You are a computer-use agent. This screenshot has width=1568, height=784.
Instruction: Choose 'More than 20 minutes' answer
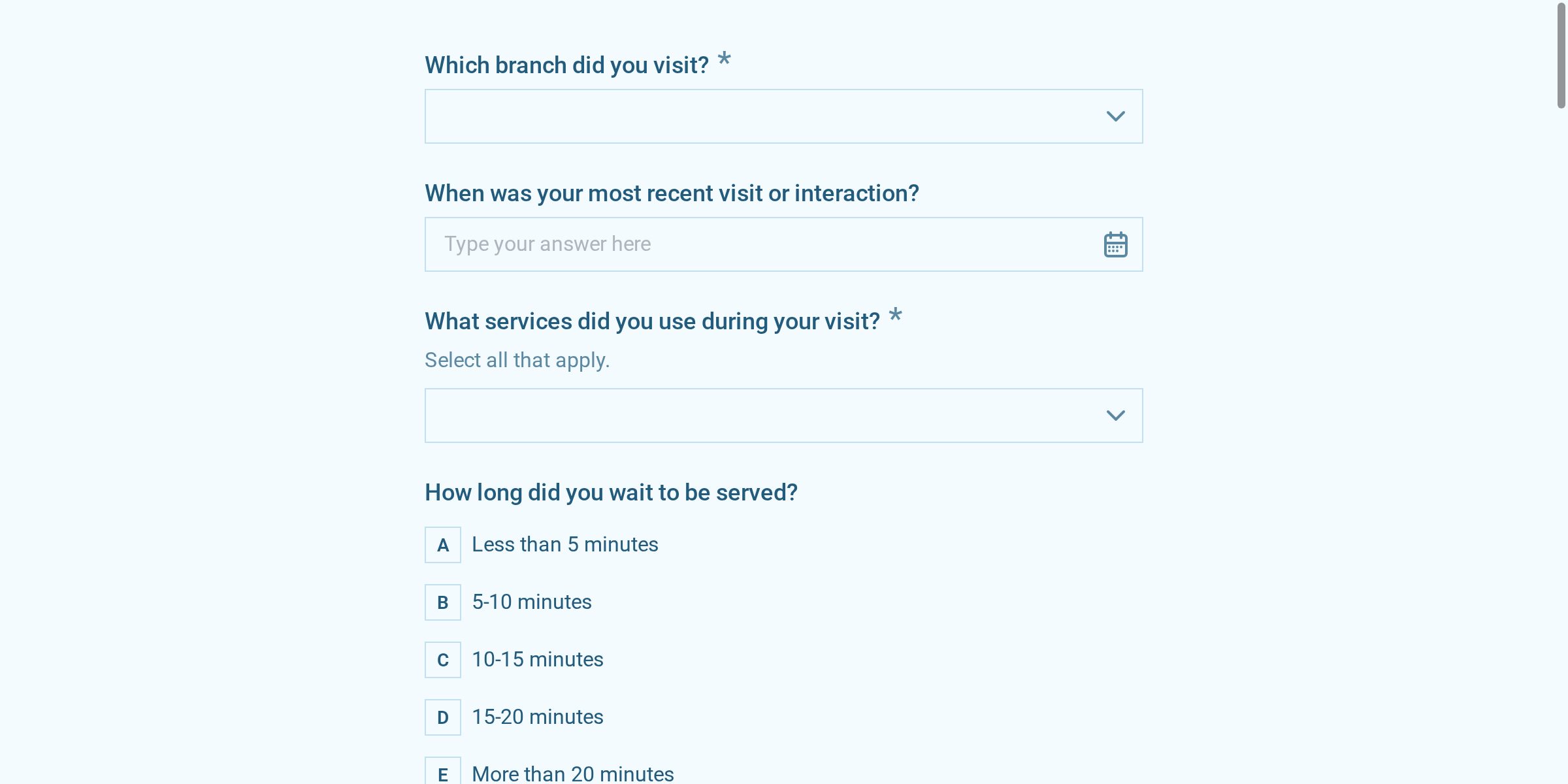572,774
